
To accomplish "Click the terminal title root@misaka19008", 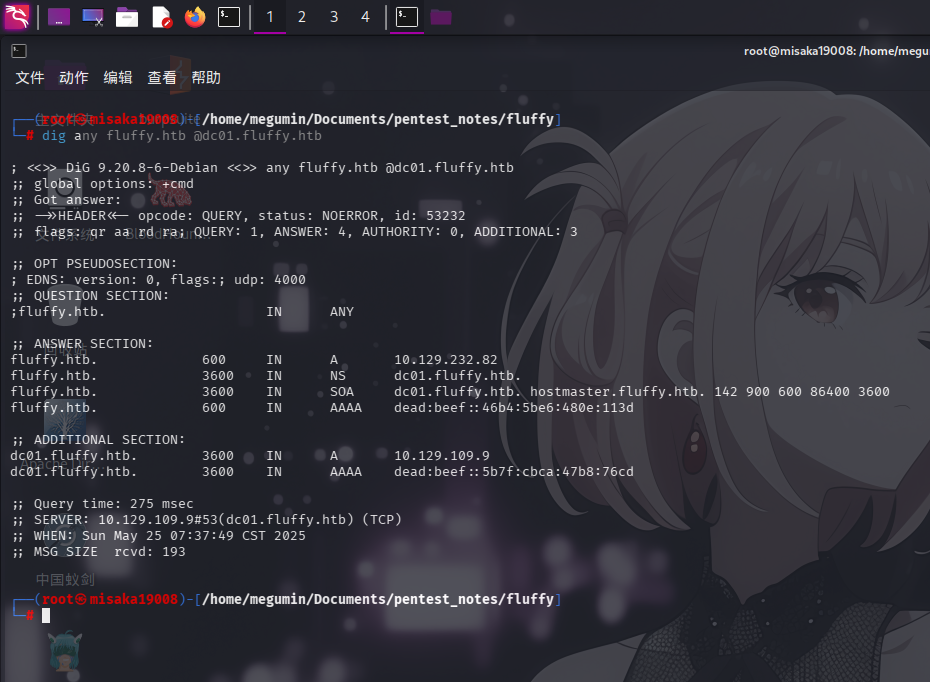I will click(x=836, y=51).
